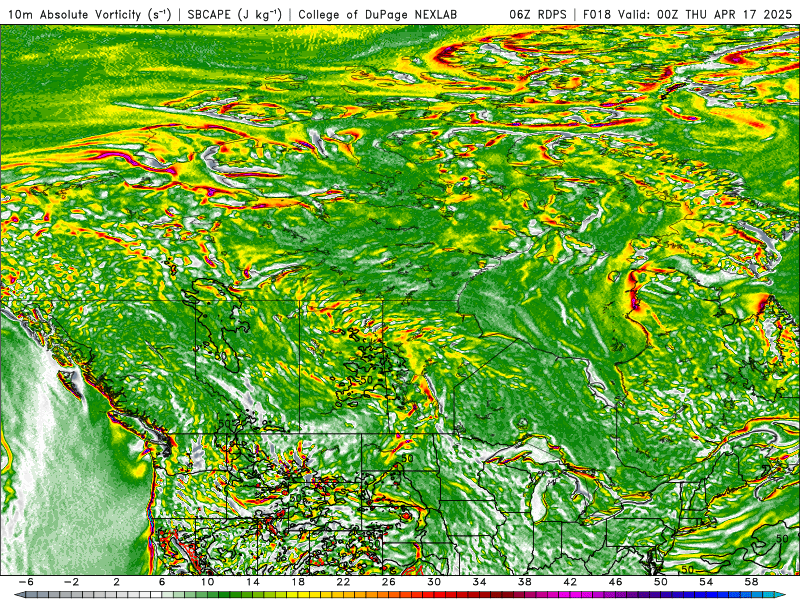The height and width of the screenshot is (600, 800).
Task: Select the "38" color bar label
Action: 524,582
